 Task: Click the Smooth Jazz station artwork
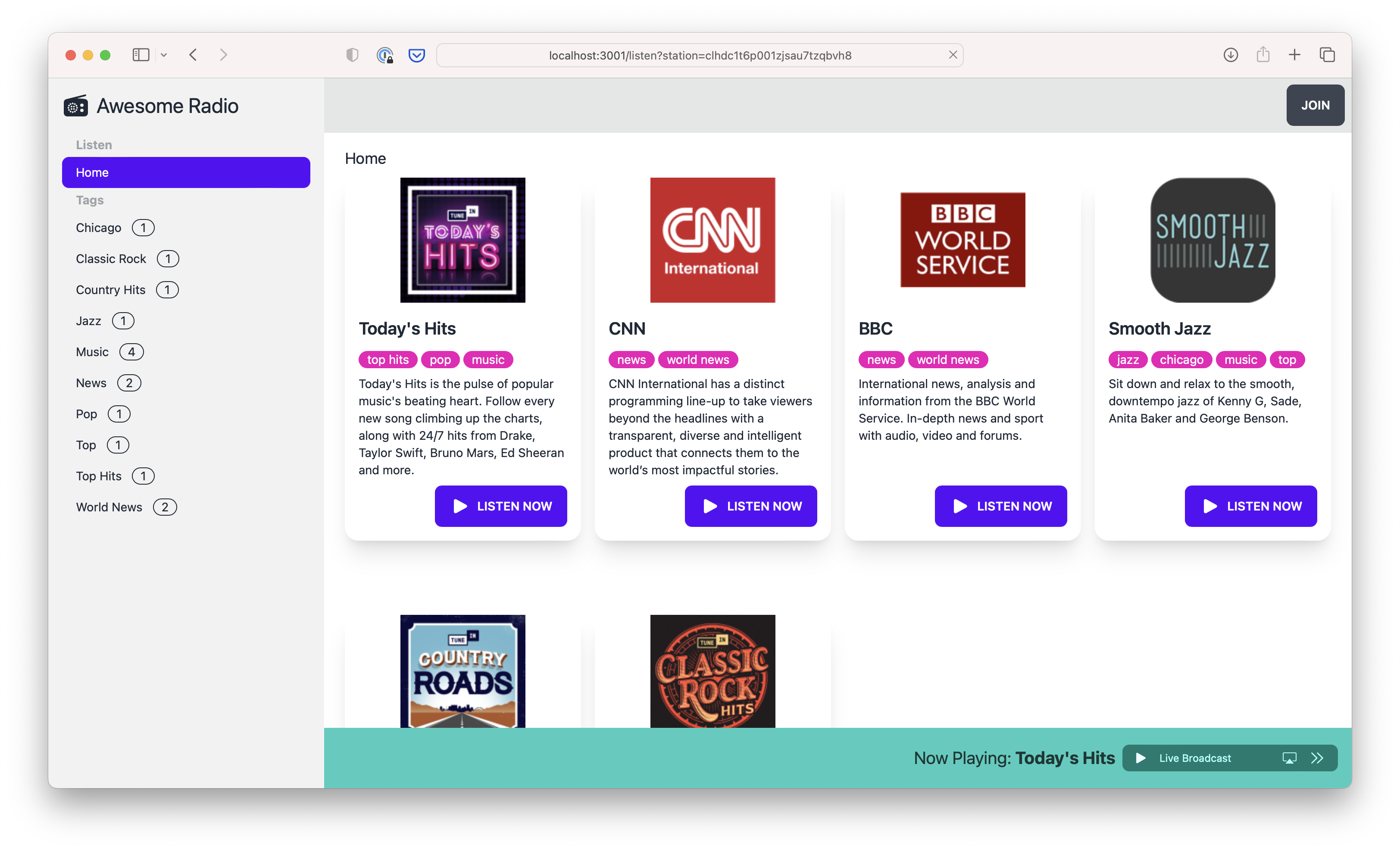[1212, 240]
